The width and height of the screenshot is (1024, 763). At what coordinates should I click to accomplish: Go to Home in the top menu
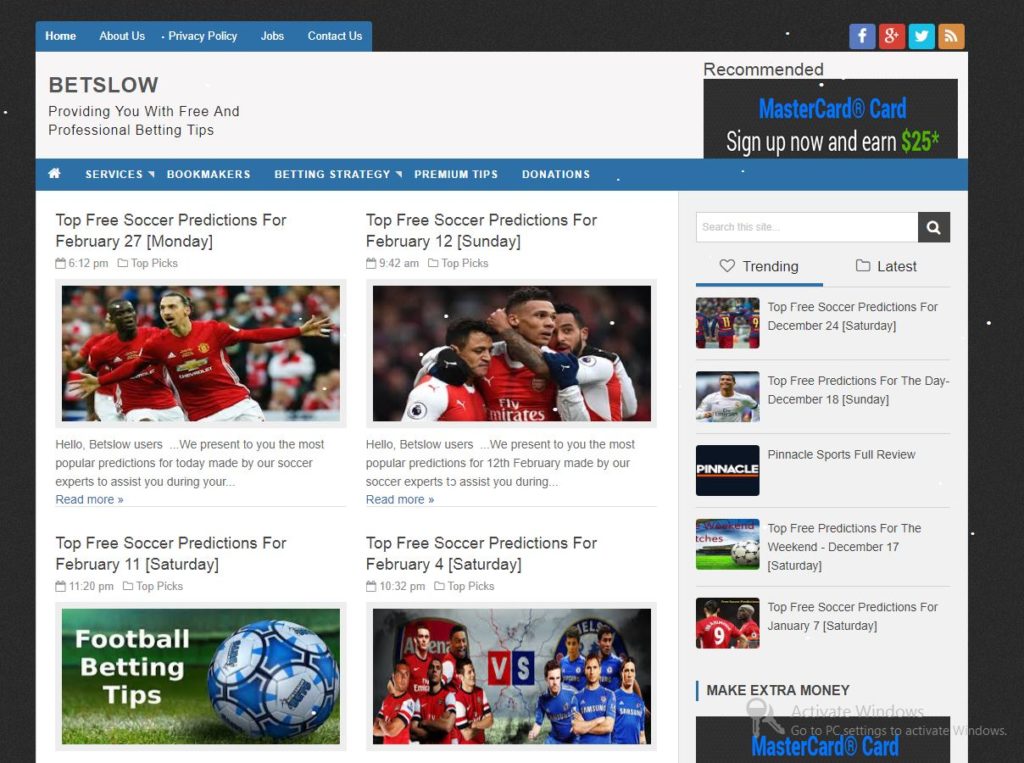(x=61, y=36)
